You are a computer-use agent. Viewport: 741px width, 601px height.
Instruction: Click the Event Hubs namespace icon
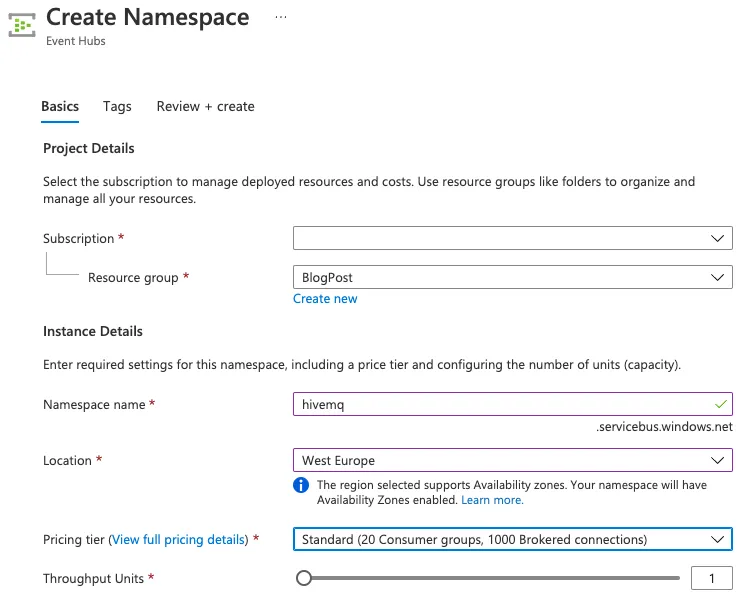pyautogui.click(x=22, y=25)
